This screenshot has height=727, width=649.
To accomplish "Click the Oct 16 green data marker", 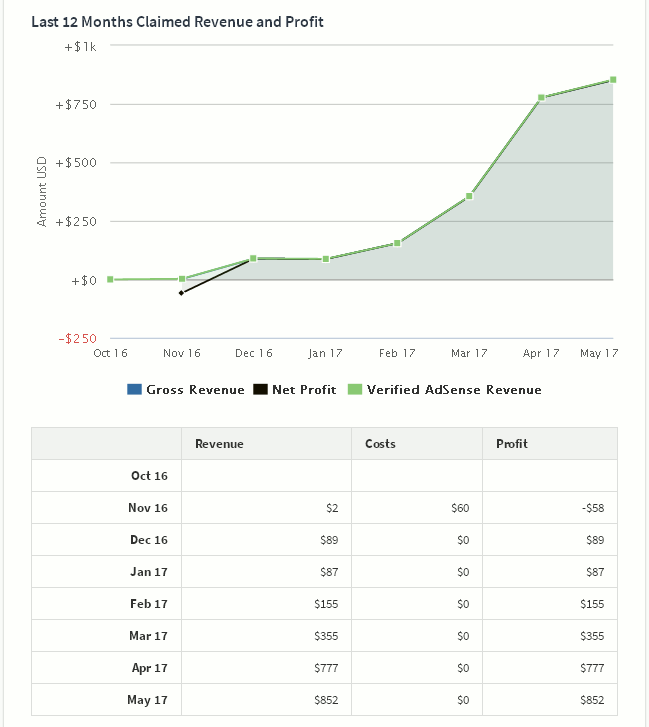I will pos(110,279).
